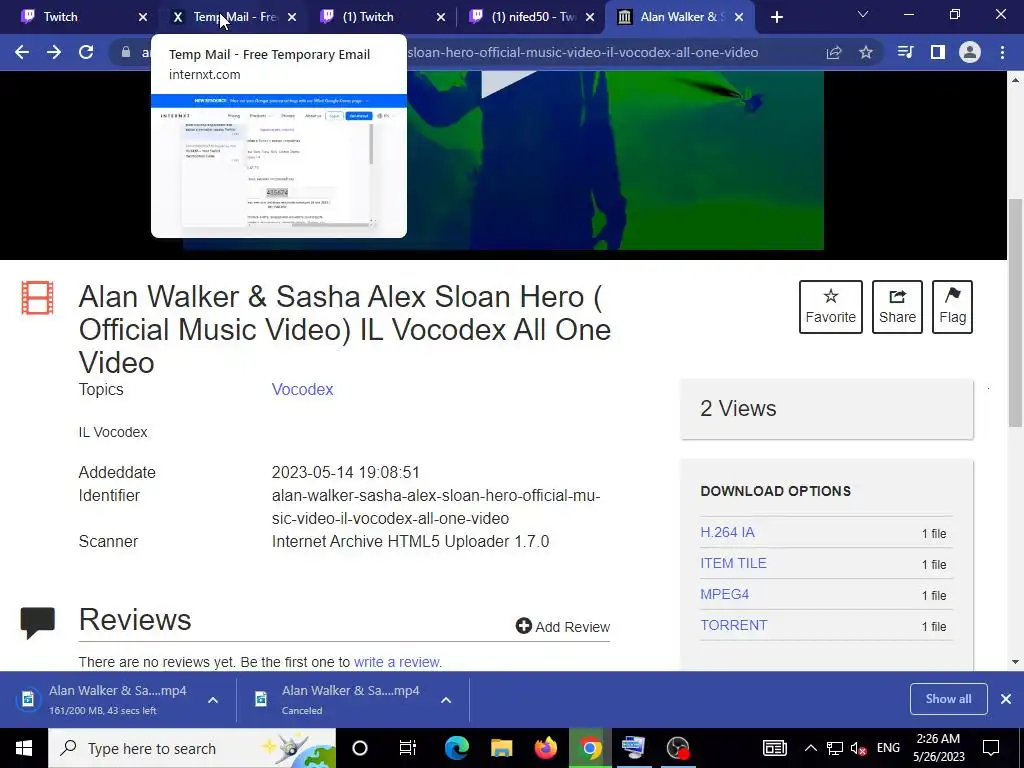1024x768 pixels.
Task: Open the notification center icon
Action: click(x=991, y=748)
